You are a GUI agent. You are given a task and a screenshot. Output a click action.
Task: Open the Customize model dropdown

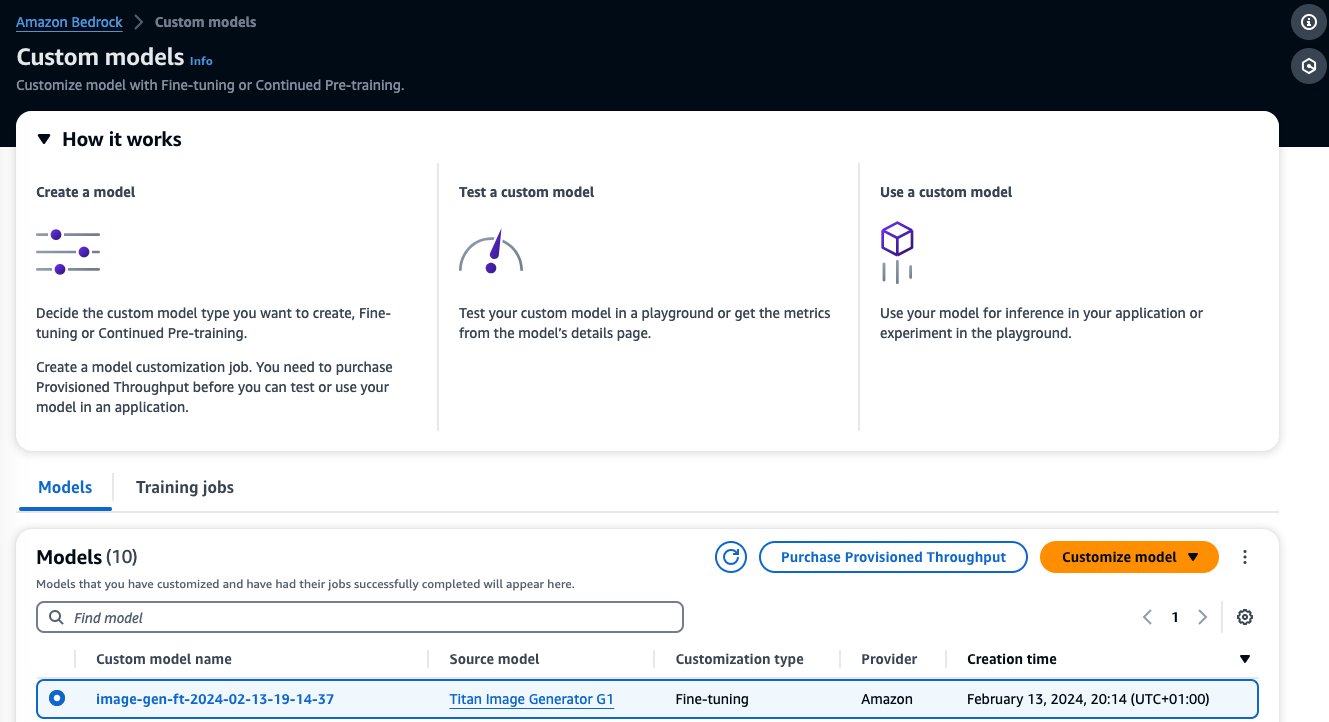[x=1129, y=557]
